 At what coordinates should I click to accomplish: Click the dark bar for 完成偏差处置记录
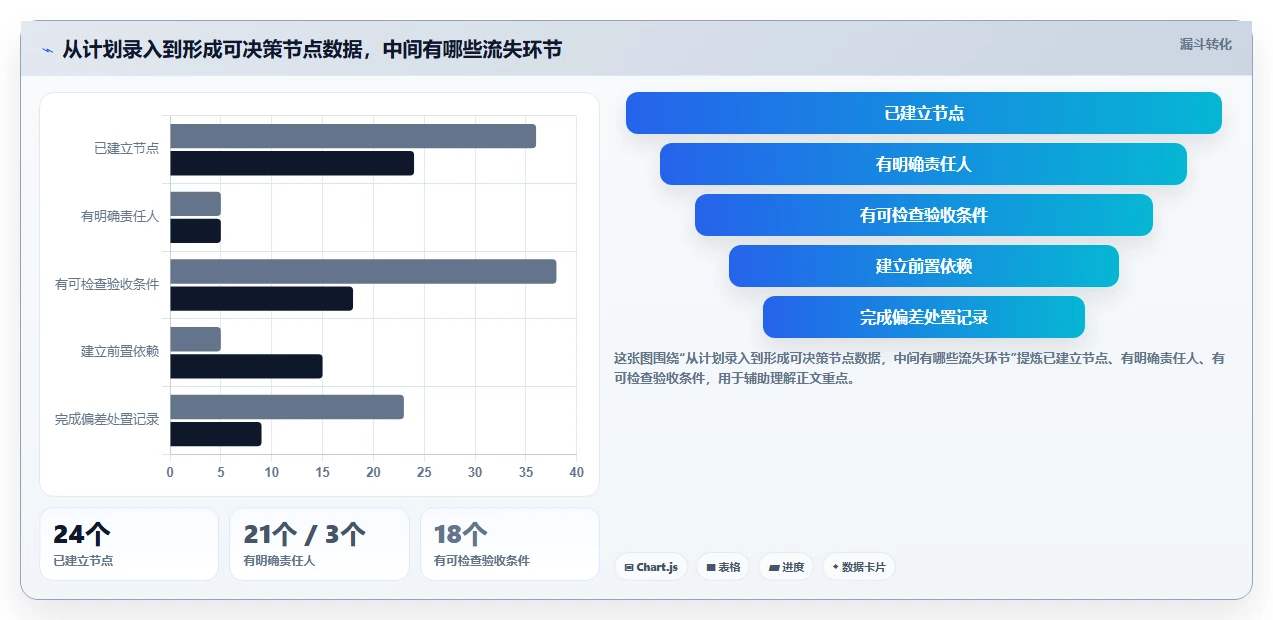[x=216, y=434]
